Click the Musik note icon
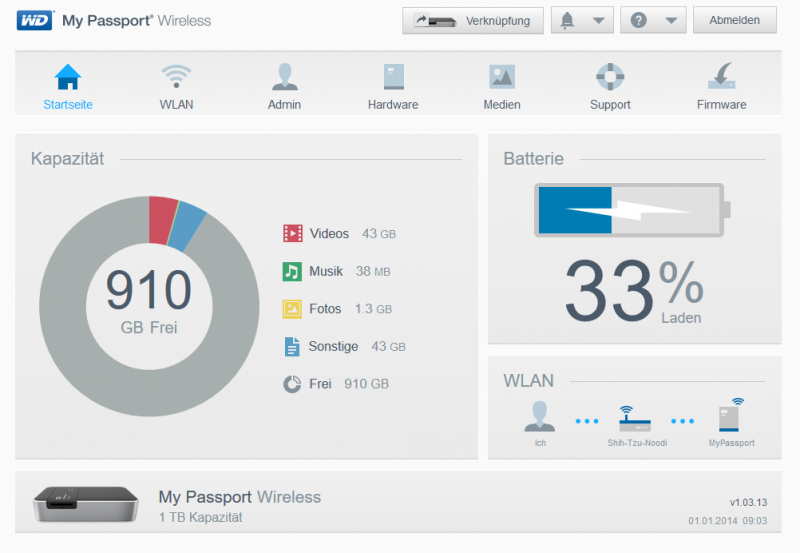The image size is (800, 553). (x=292, y=271)
